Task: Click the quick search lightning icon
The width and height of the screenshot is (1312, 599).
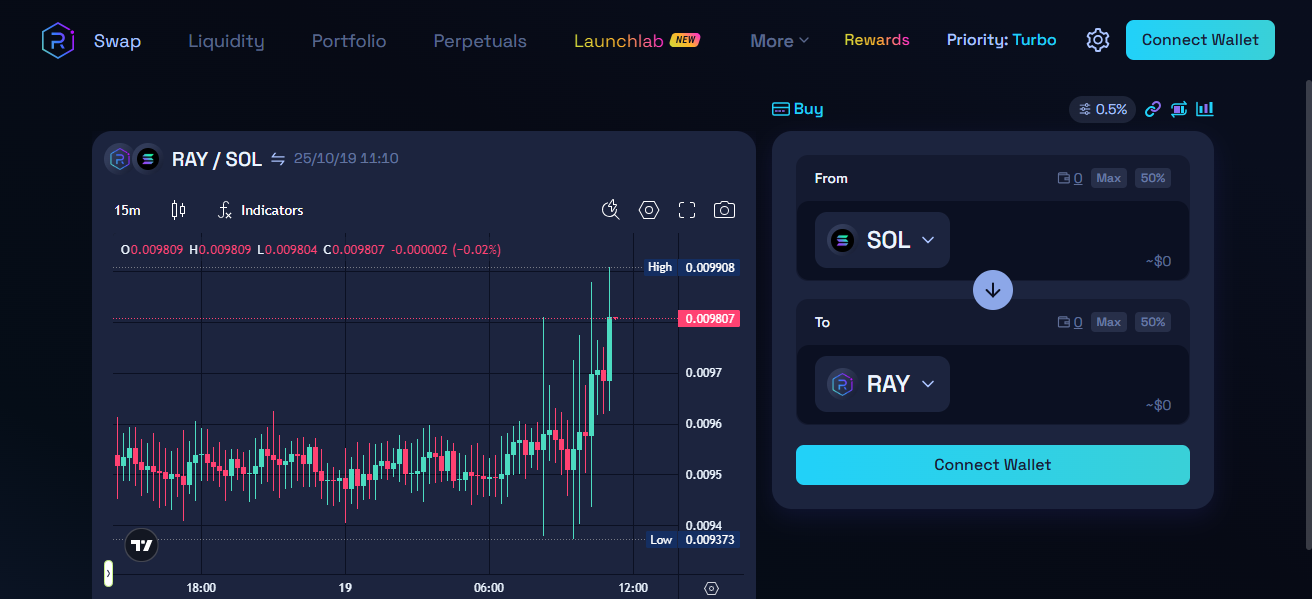Action: point(611,210)
